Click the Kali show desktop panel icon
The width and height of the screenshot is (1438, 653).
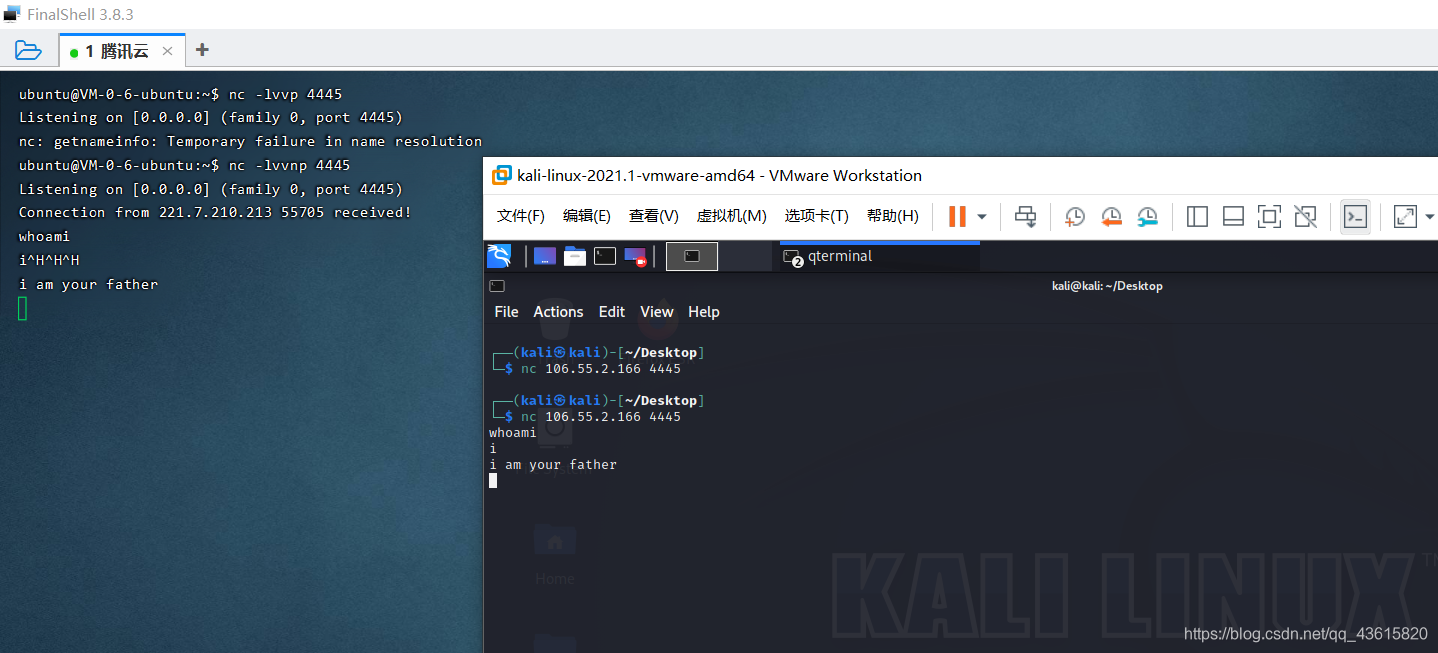(x=545, y=257)
